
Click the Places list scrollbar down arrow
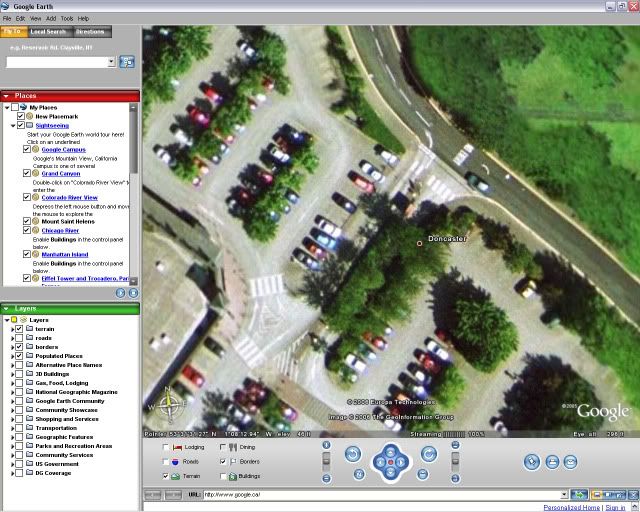(133, 281)
